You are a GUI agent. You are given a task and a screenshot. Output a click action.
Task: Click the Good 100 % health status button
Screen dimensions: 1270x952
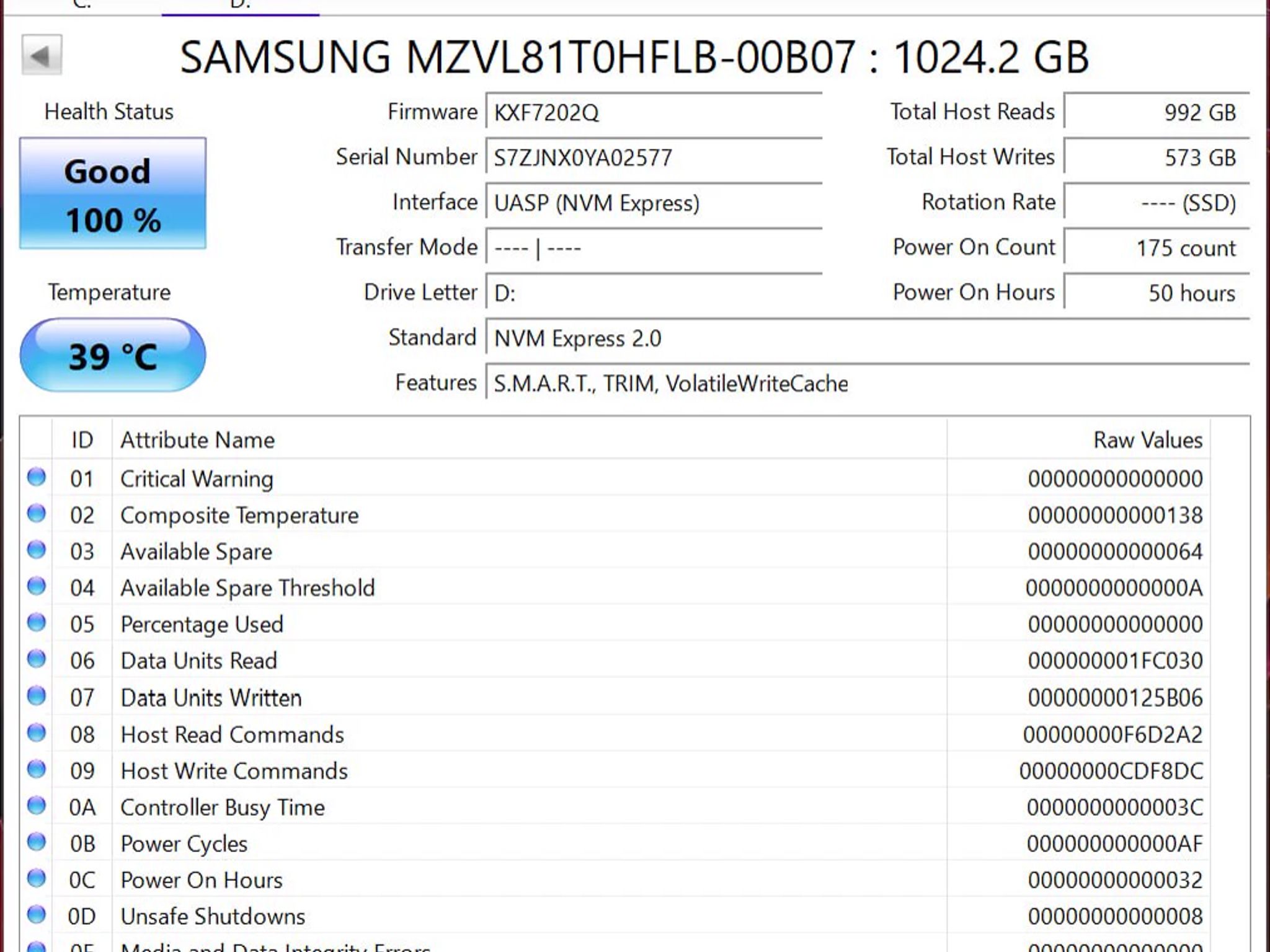click(113, 193)
